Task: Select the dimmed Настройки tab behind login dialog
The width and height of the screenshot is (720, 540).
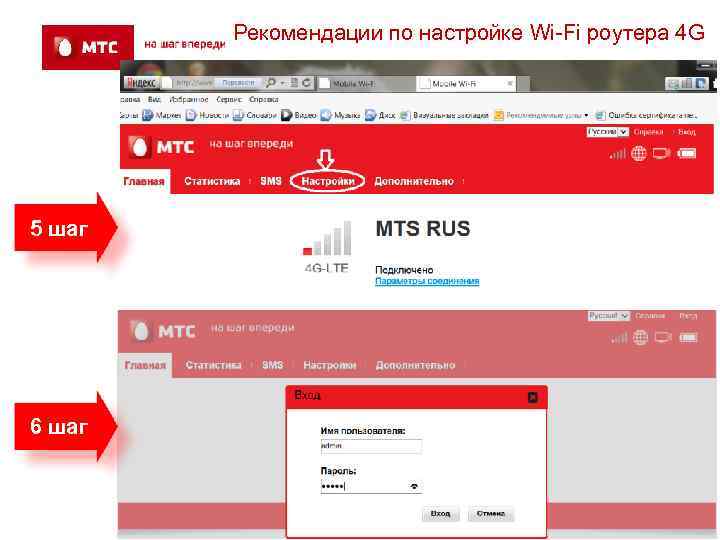Action: (x=330, y=366)
